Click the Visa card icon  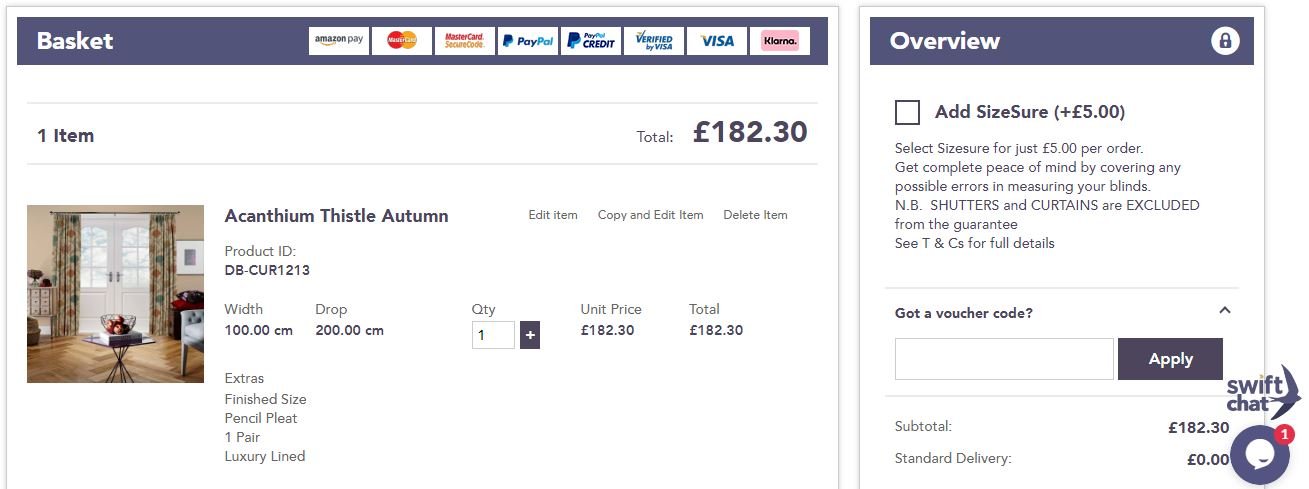pos(717,41)
